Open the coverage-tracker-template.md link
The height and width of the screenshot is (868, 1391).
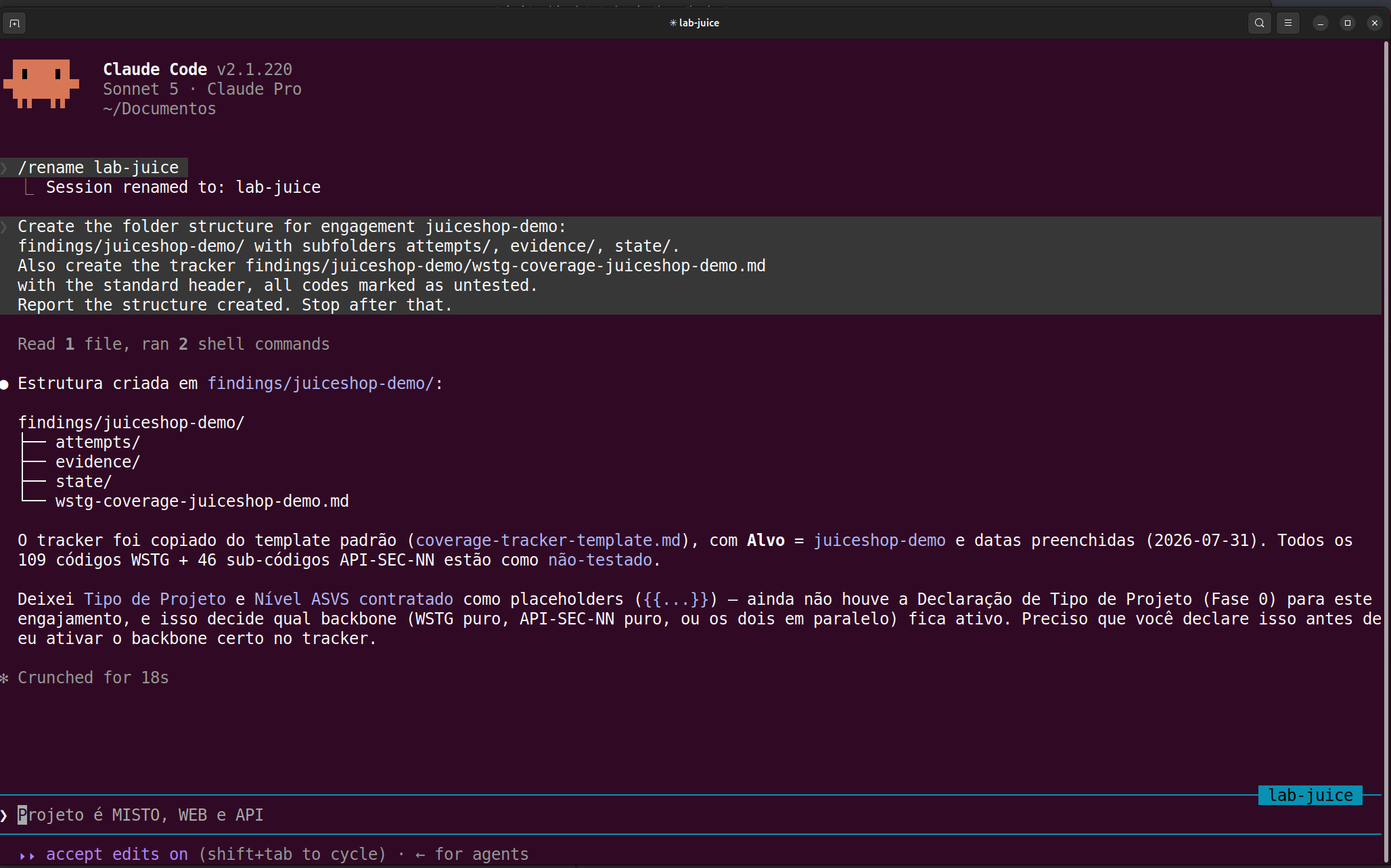pyautogui.click(x=548, y=541)
